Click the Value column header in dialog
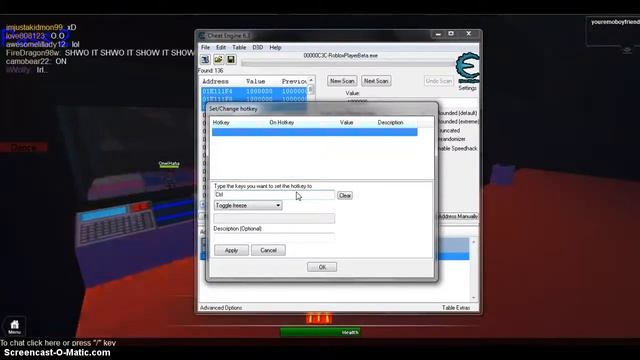Screen dimensions: 640x360 (347, 122)
